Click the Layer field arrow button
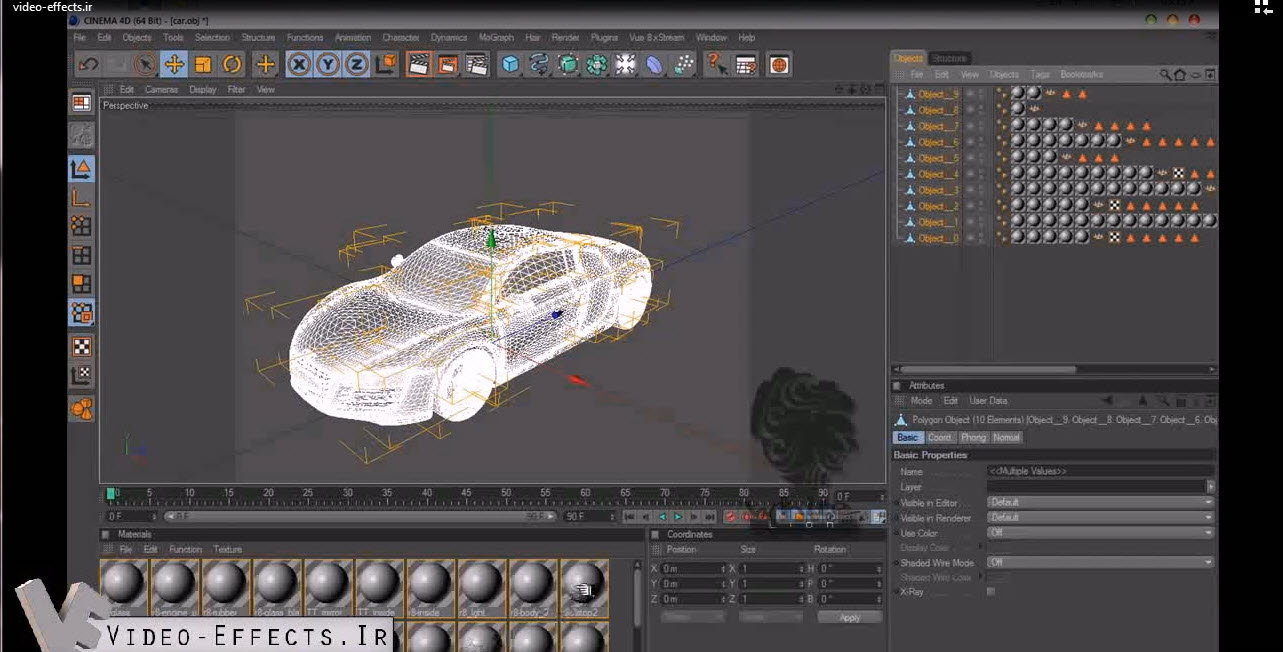Screen dimensions: 1283x652 pyautogui.click(x=1211, y=487)
